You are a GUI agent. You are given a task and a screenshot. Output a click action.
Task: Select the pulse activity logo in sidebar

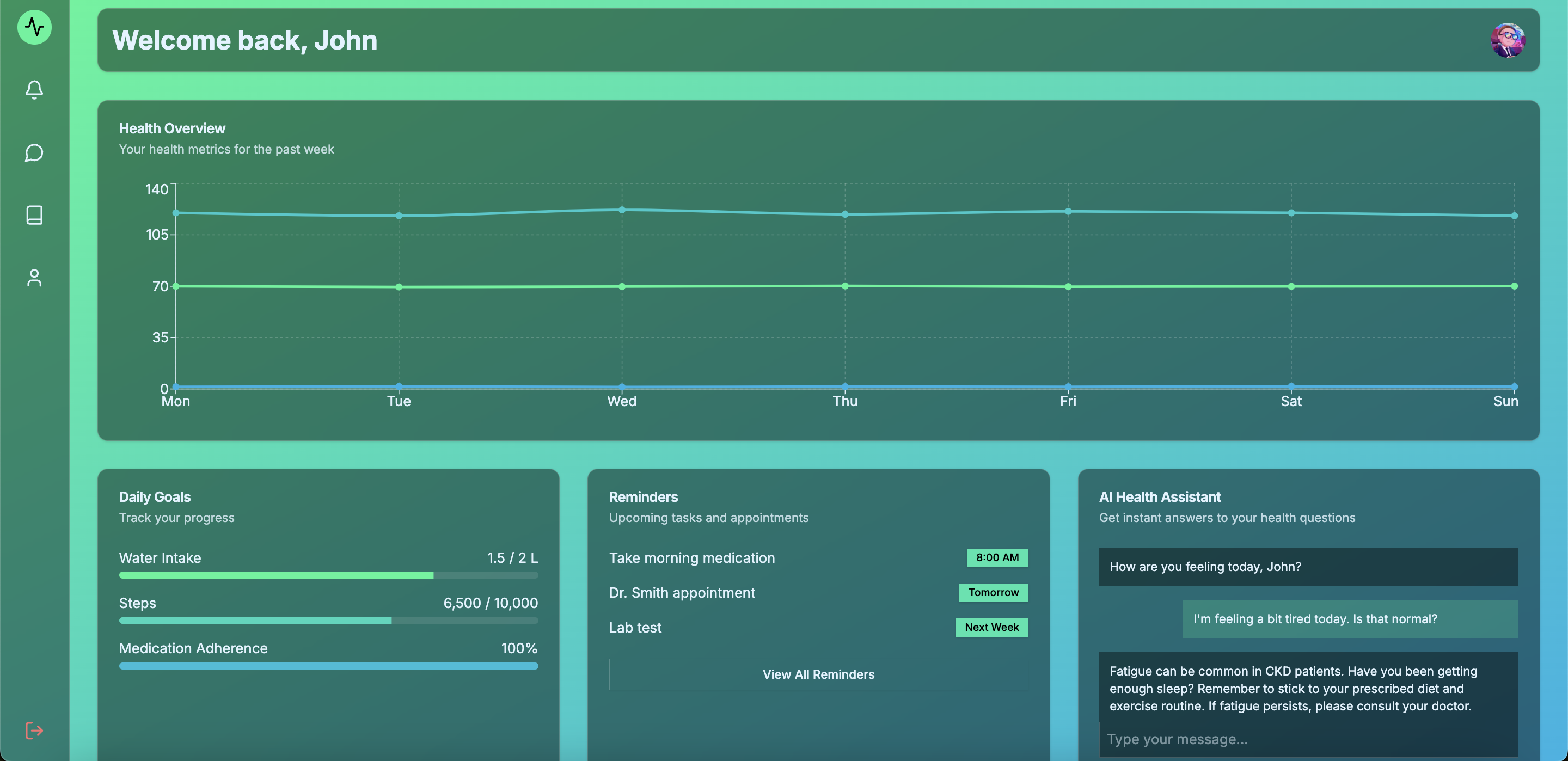click(x=34, y=27)
